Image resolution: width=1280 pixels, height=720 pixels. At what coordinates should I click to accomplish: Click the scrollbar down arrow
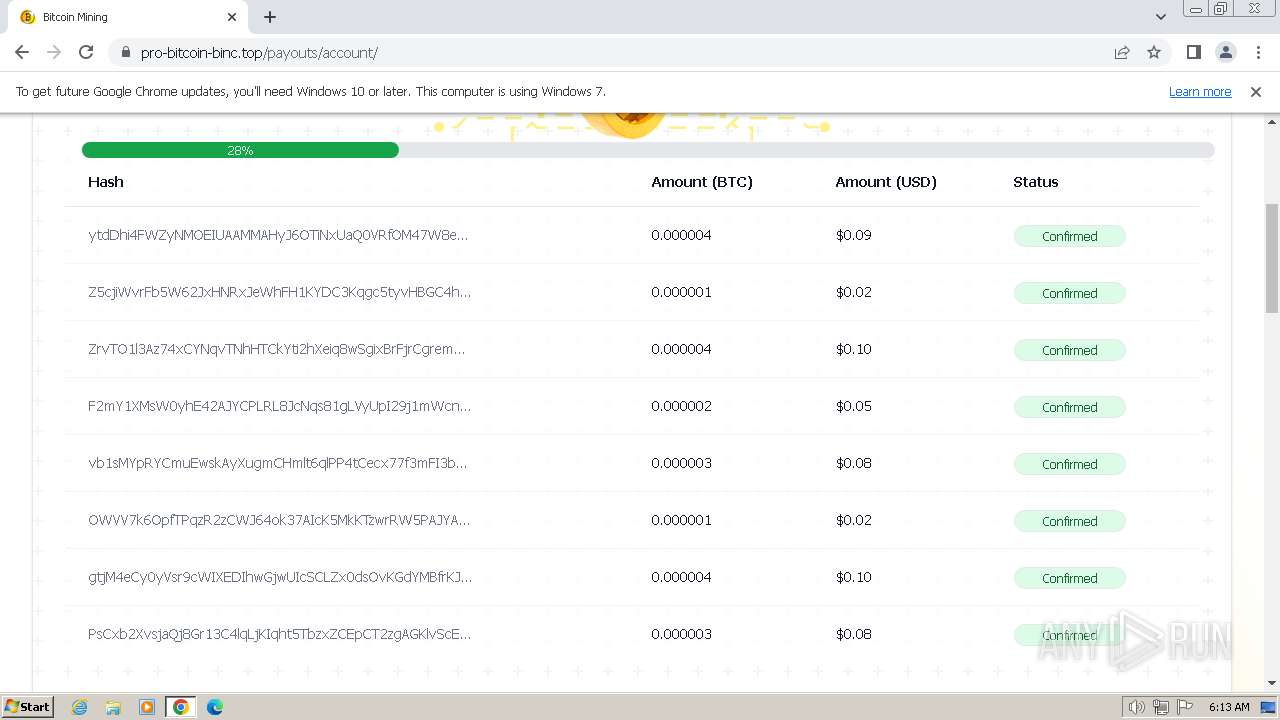click(1271, 683)
